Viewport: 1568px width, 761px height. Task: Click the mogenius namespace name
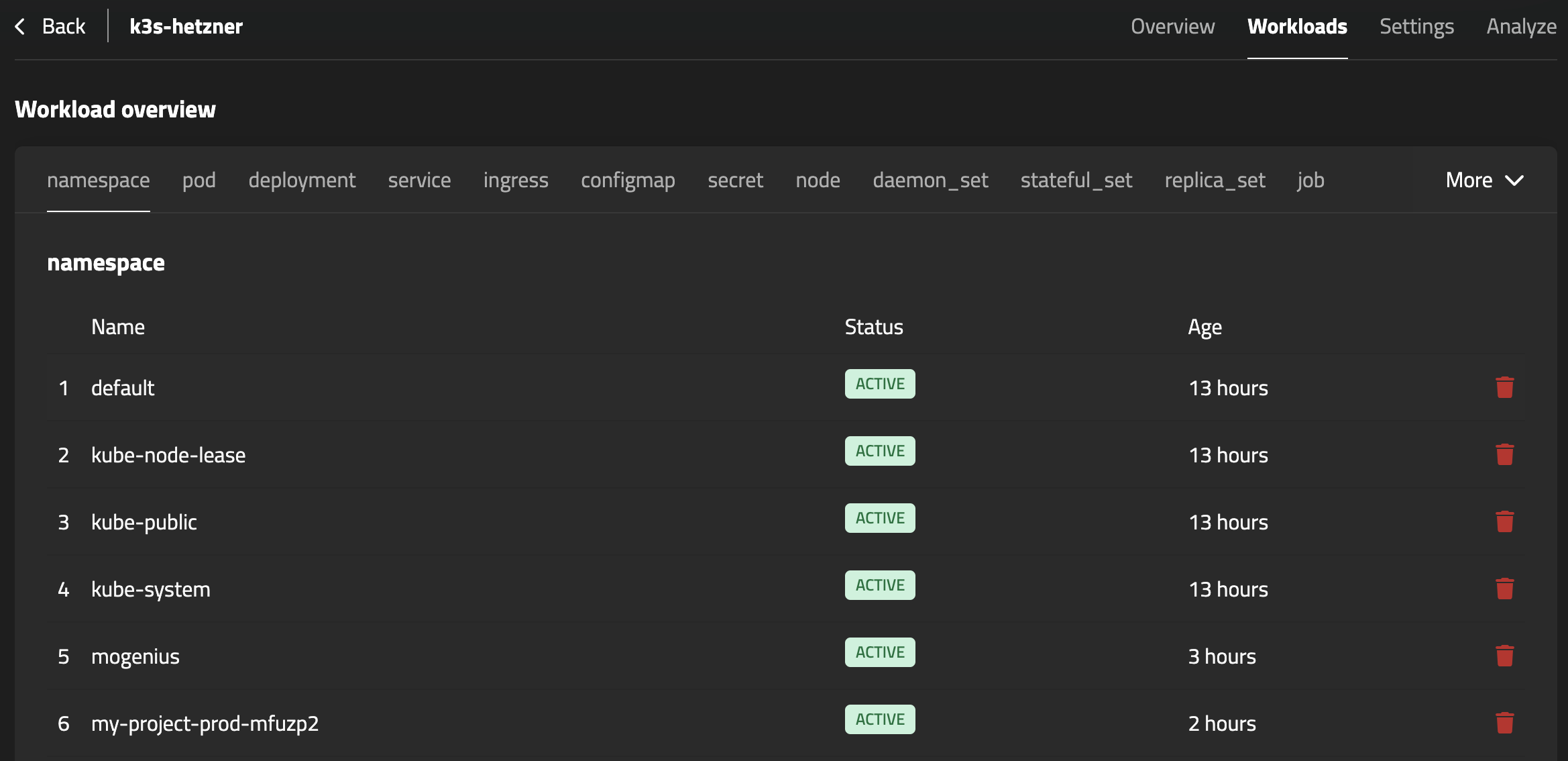pos(135,656)
